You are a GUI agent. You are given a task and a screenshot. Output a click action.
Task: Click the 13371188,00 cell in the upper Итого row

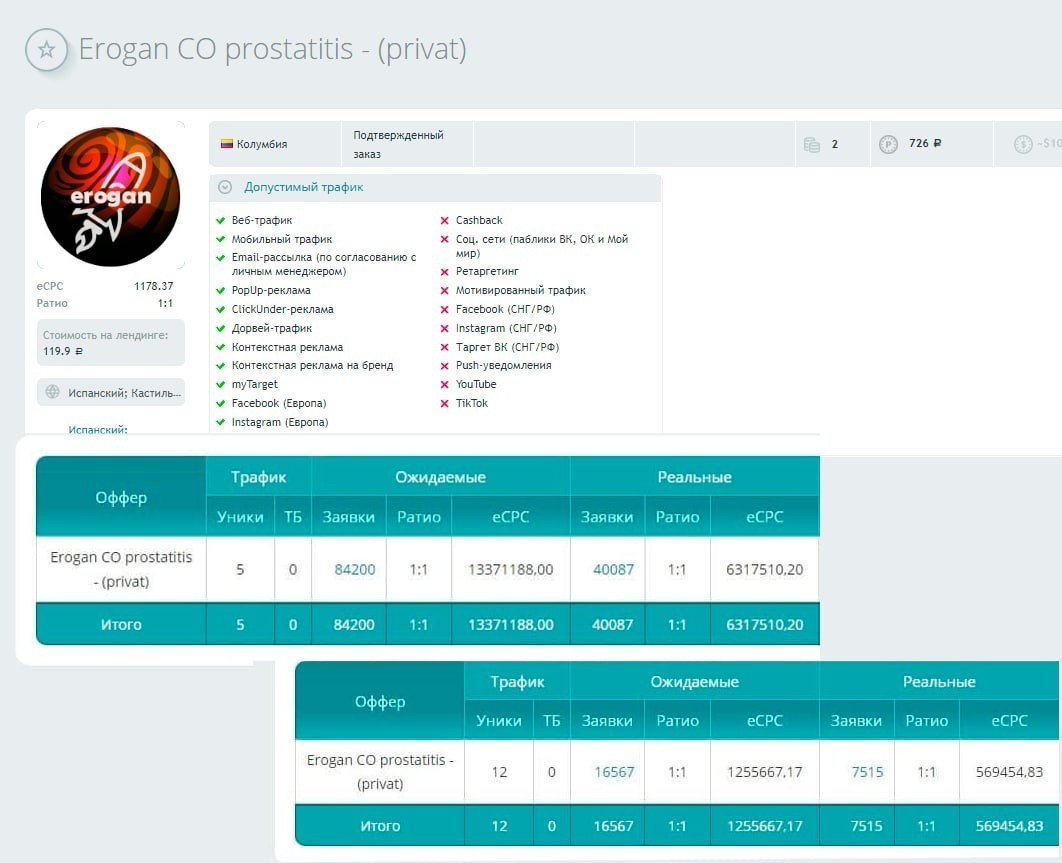click(x=511, y=625)
